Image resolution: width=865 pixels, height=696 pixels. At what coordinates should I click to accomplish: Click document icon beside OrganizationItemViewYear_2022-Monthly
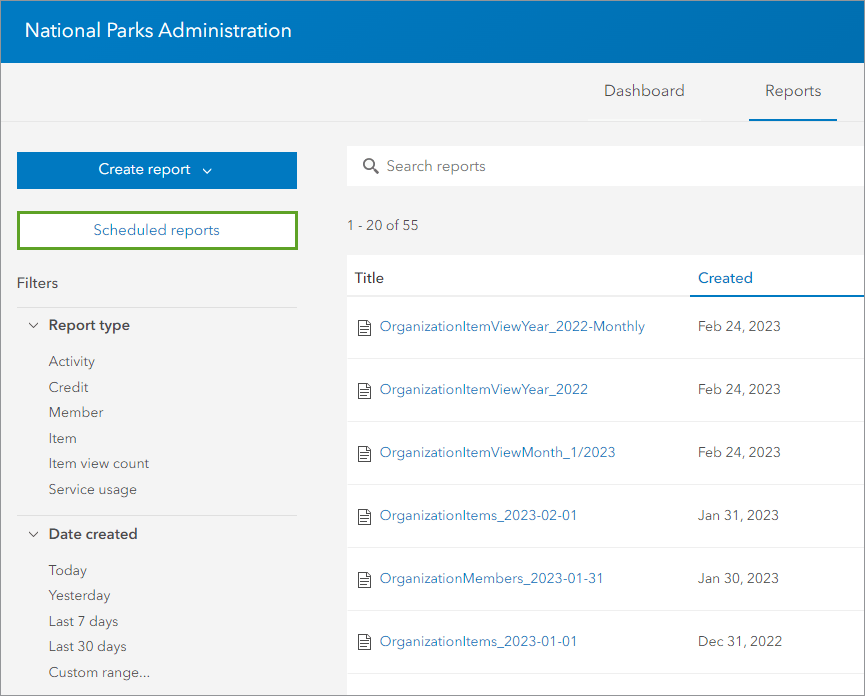pyautogui.click(x=365, y=327)
